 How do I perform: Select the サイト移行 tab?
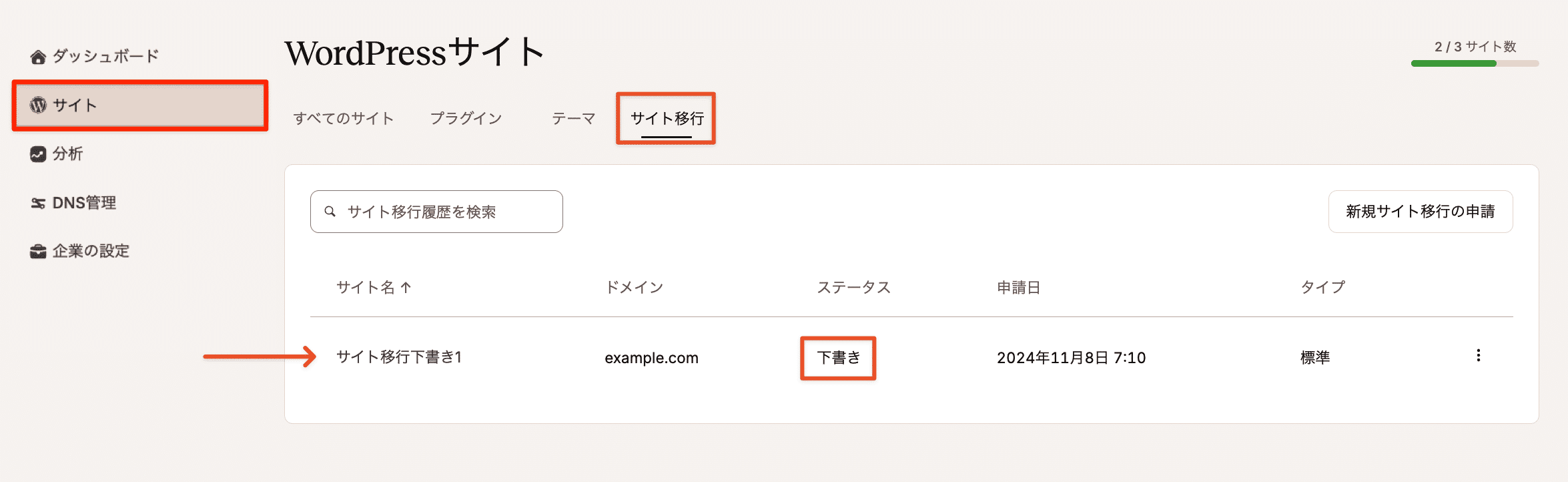tap(665, 118)
